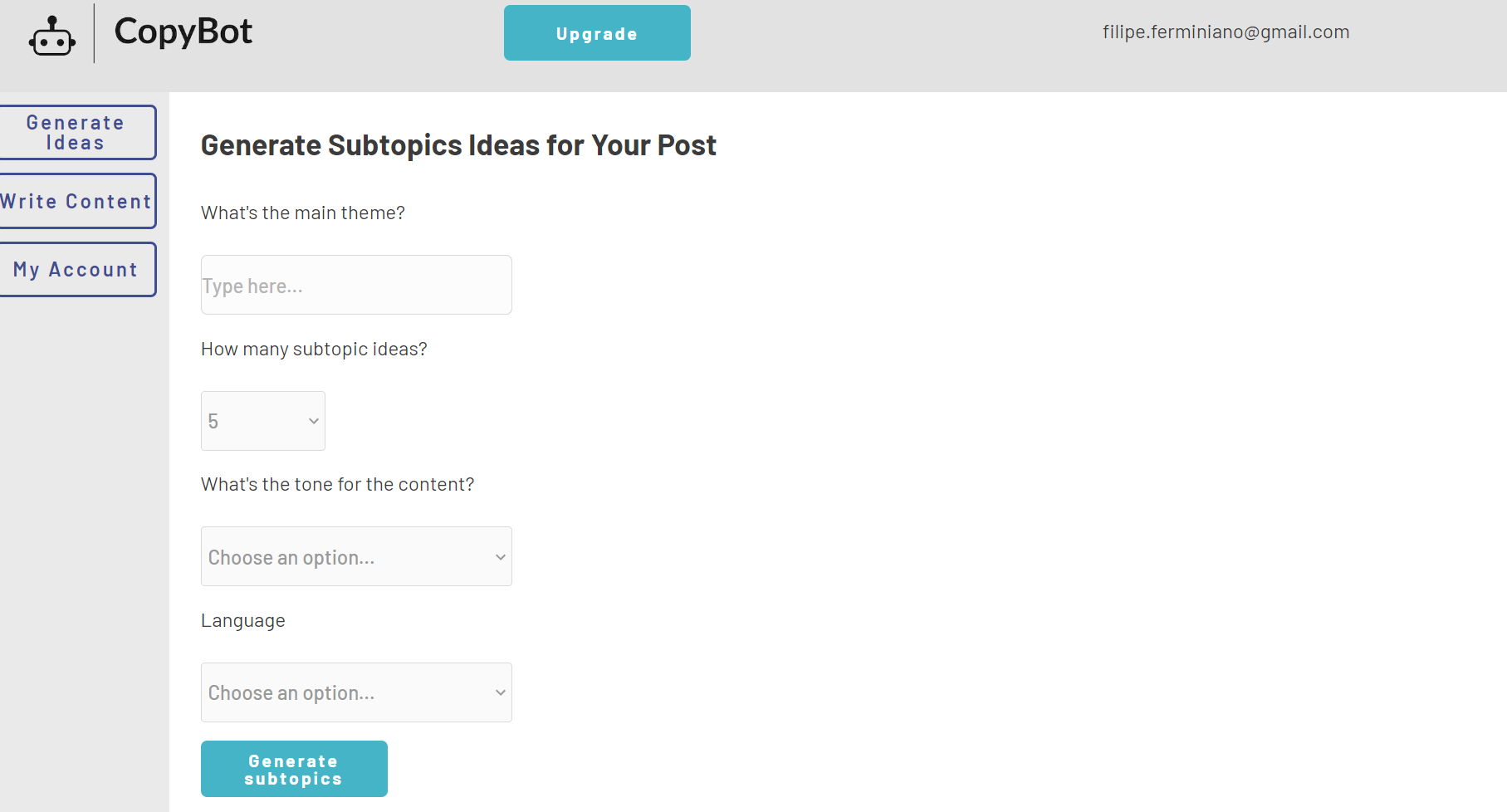This screenshot has height=812, width=1507.
Task: Click the Language field label
Action: pyautogui.click(x=243, y=621)
